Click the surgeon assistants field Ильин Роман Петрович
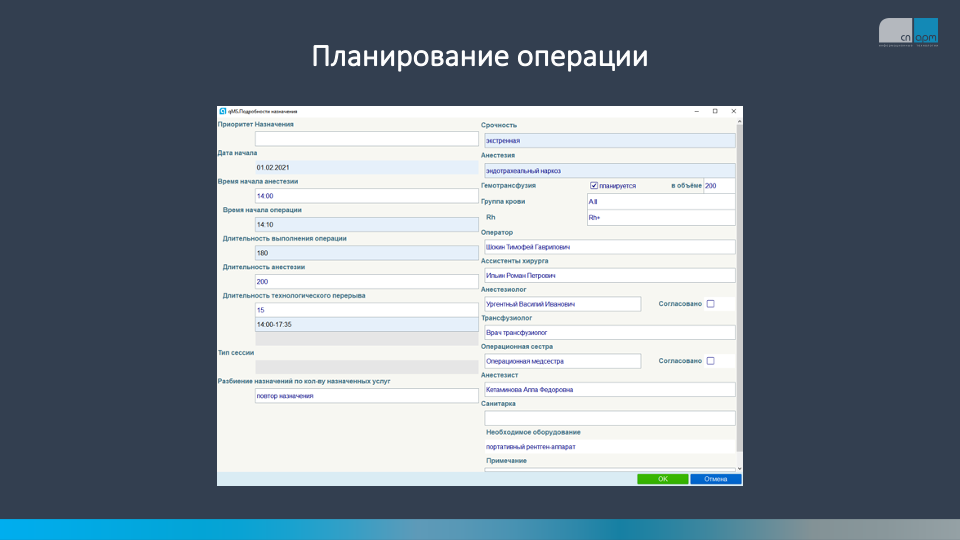The height and width of the screenshot is (540, 960). click(610, 276)
